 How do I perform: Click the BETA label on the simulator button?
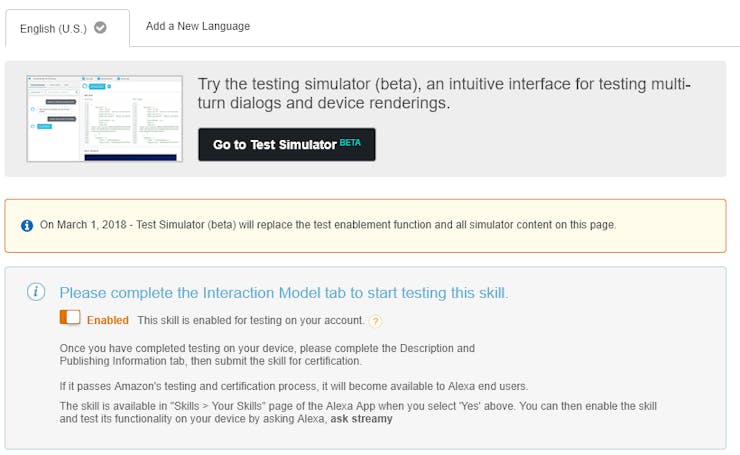[x=350, y=143]
